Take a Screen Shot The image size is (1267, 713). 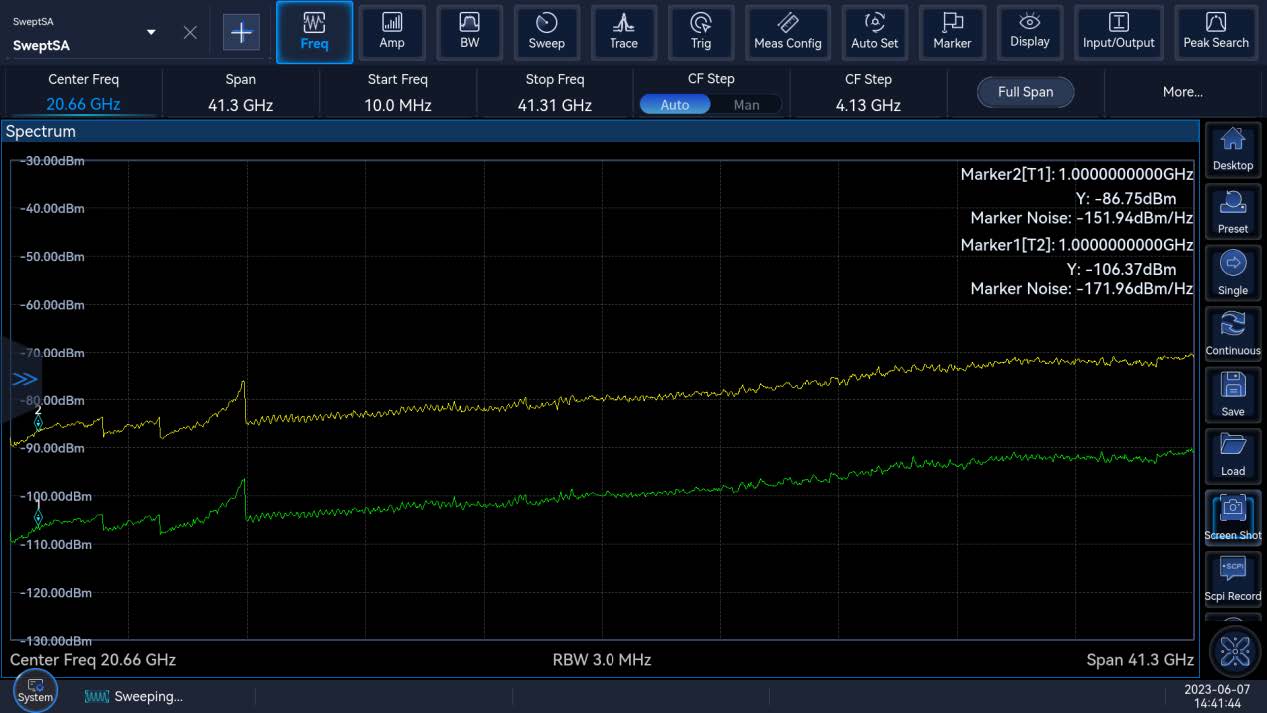click(x=1232, y=518)
